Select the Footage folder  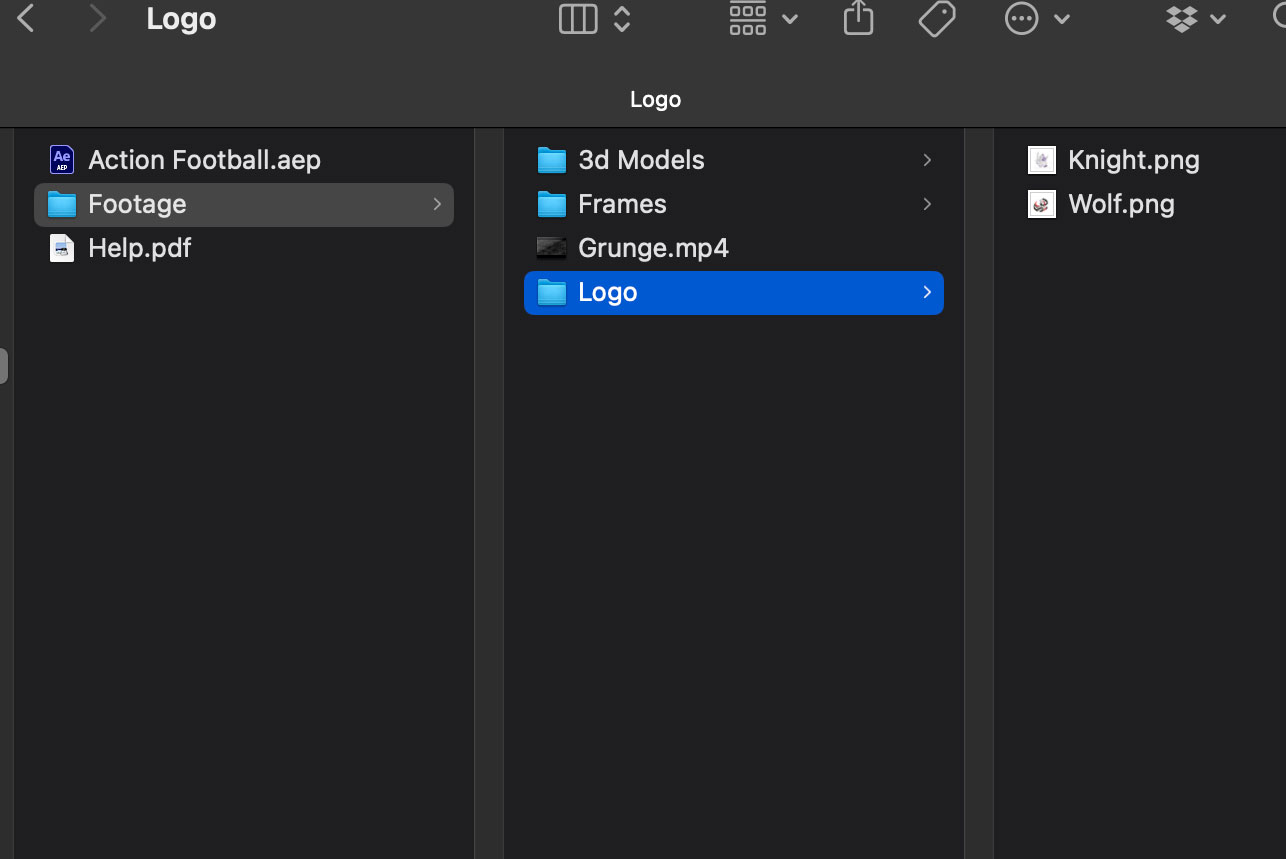[137, 204]
